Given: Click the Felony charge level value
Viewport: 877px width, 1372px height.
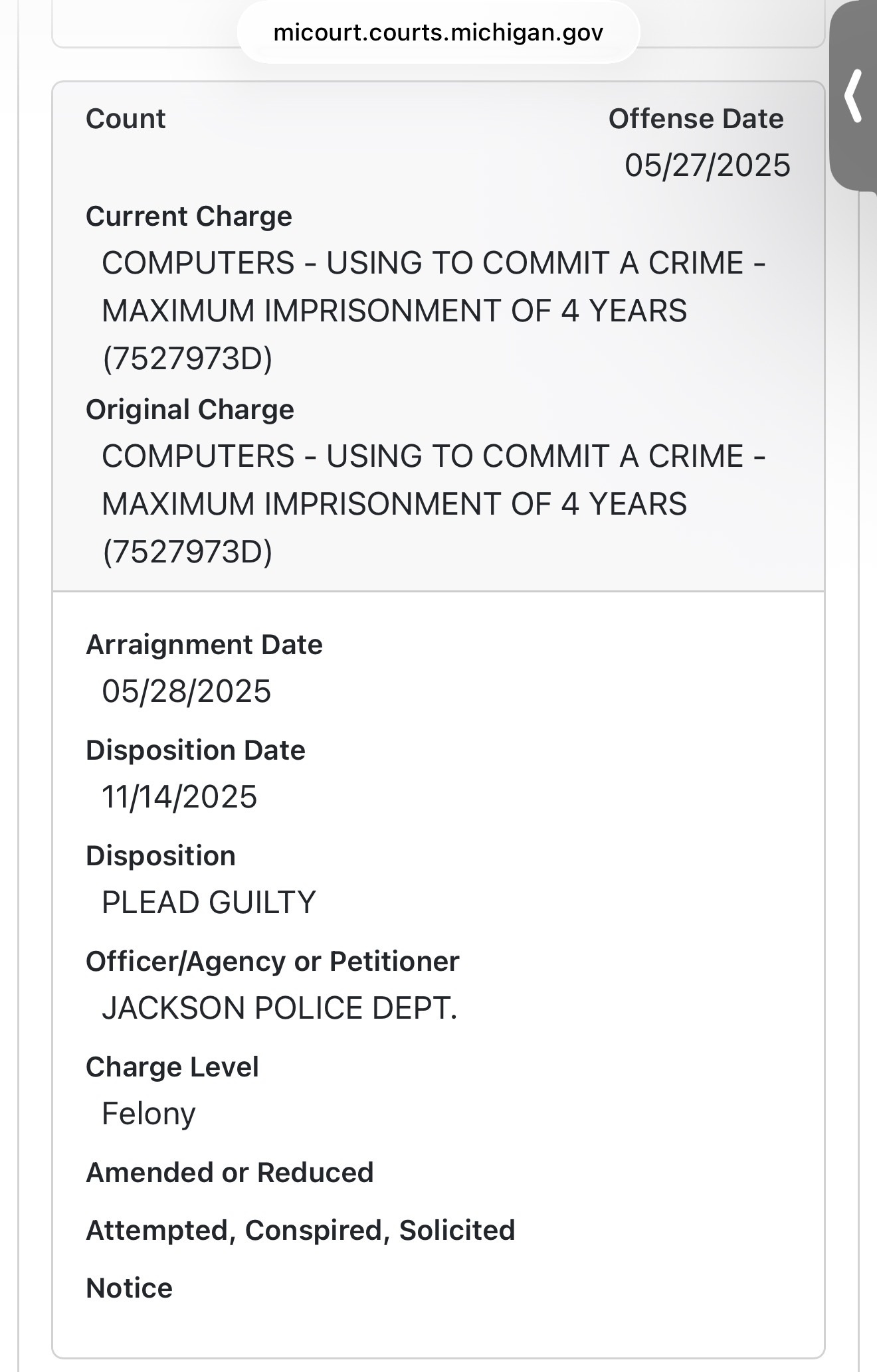Looking at the screenshot, I should (148, 1114).
